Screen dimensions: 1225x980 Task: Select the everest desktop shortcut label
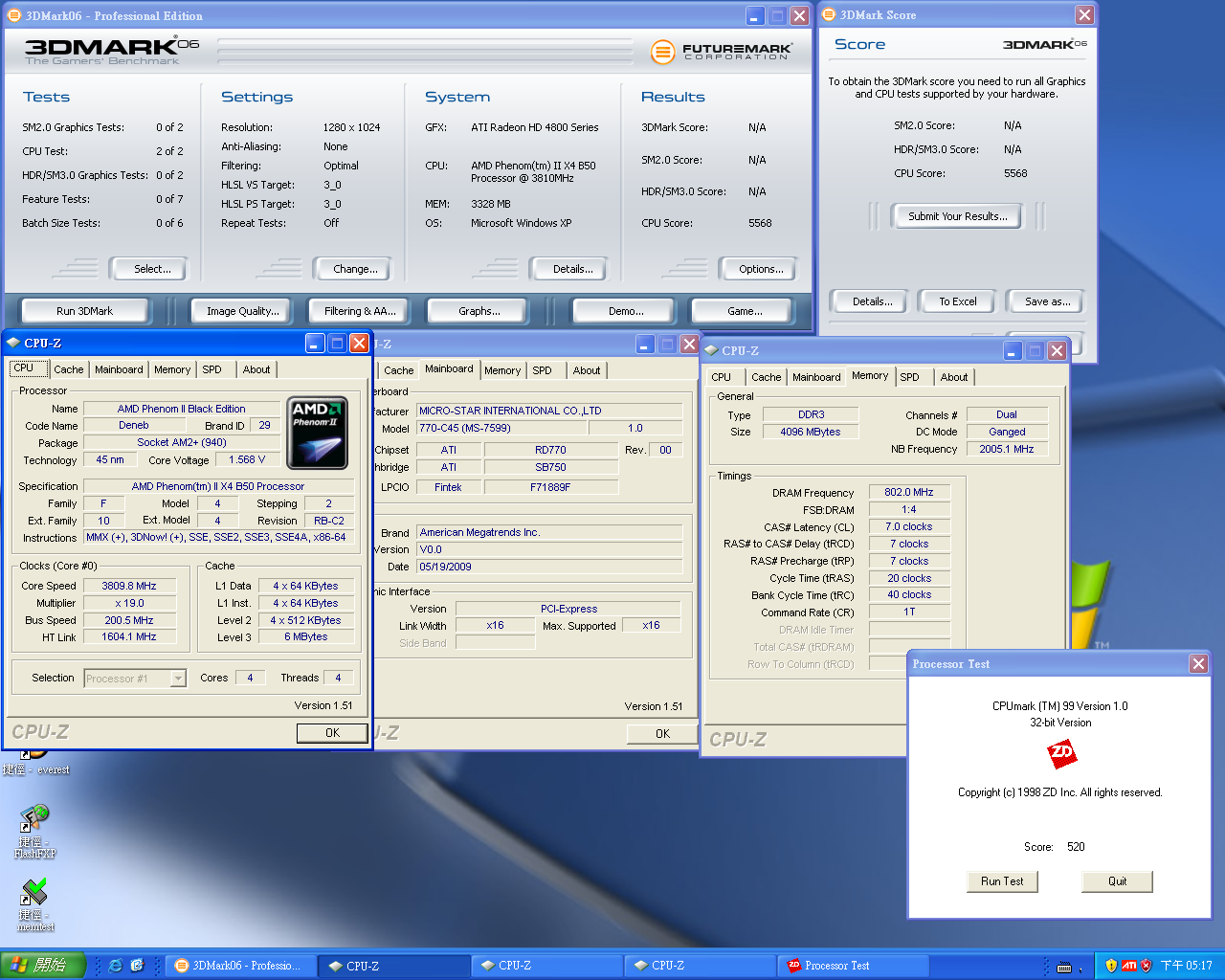click(x=36, y=769)
